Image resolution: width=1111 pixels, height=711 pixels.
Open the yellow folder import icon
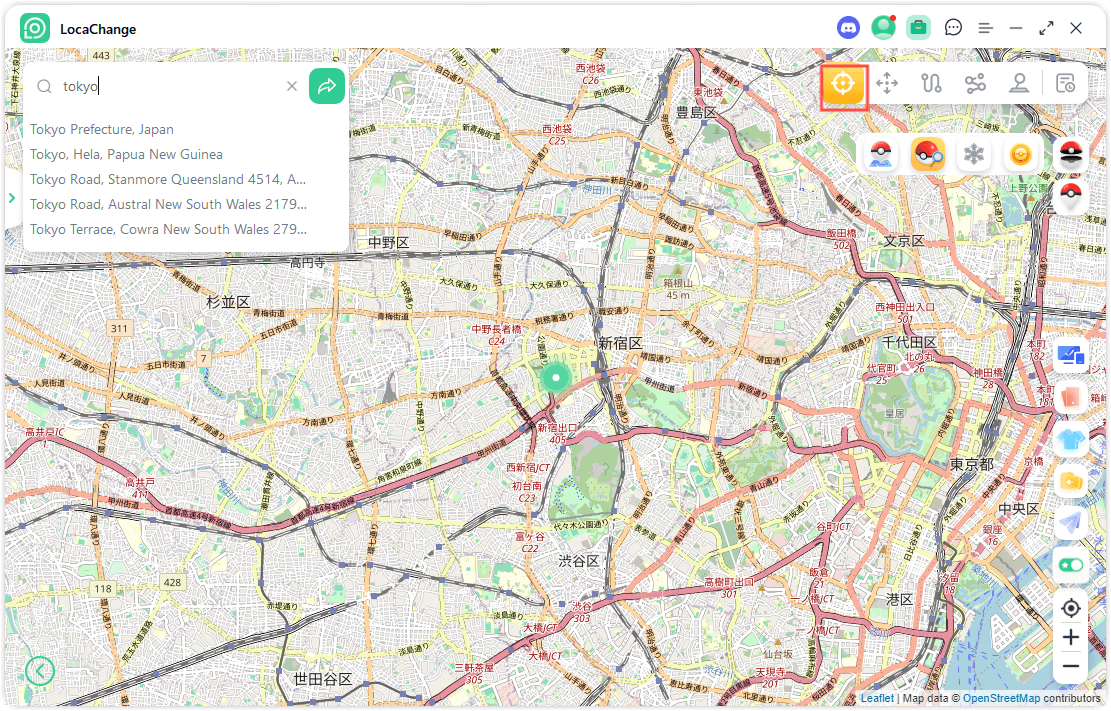1070,481
